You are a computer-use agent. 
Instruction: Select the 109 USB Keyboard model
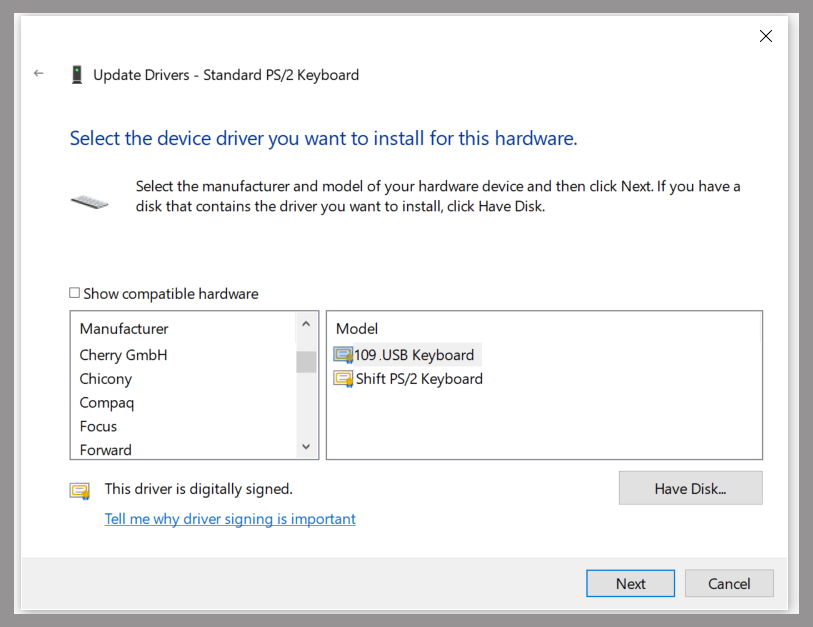[414, 354]
